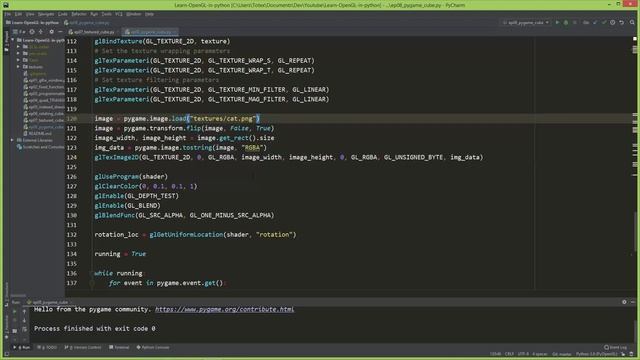Open the Tools menu
The width and height of the screenshot is (640, 360).
[x=107, y=14]
